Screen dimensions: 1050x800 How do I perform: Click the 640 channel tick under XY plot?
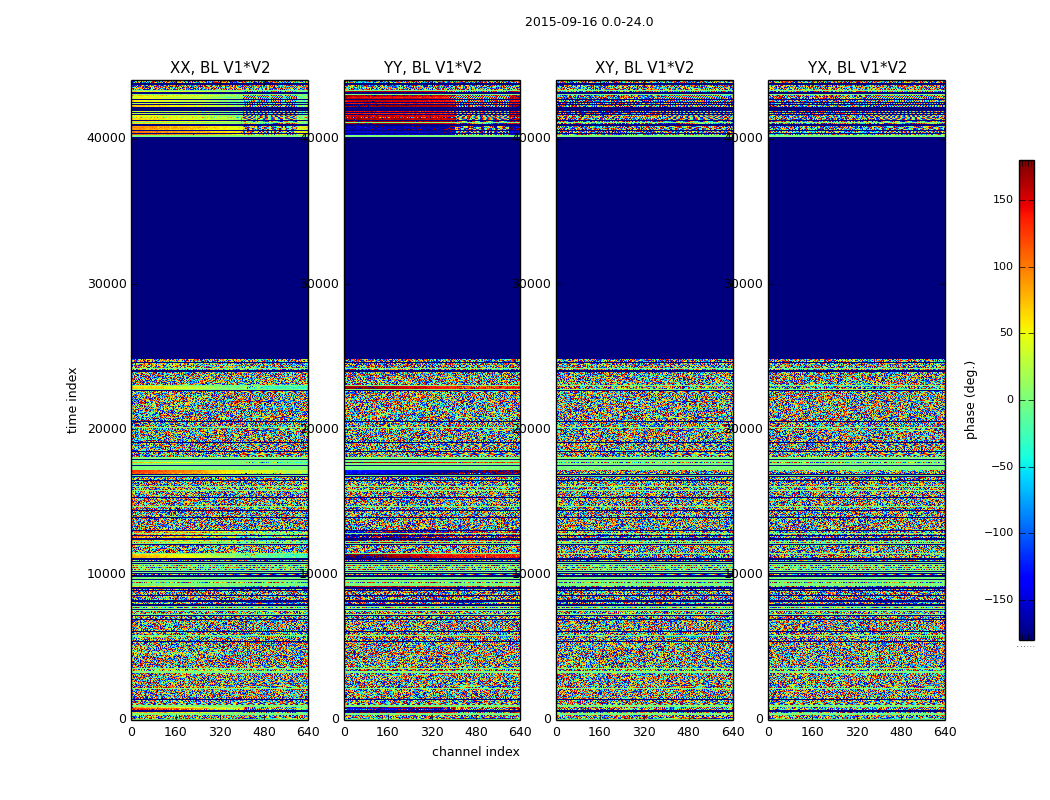click(x=733, y=732)
